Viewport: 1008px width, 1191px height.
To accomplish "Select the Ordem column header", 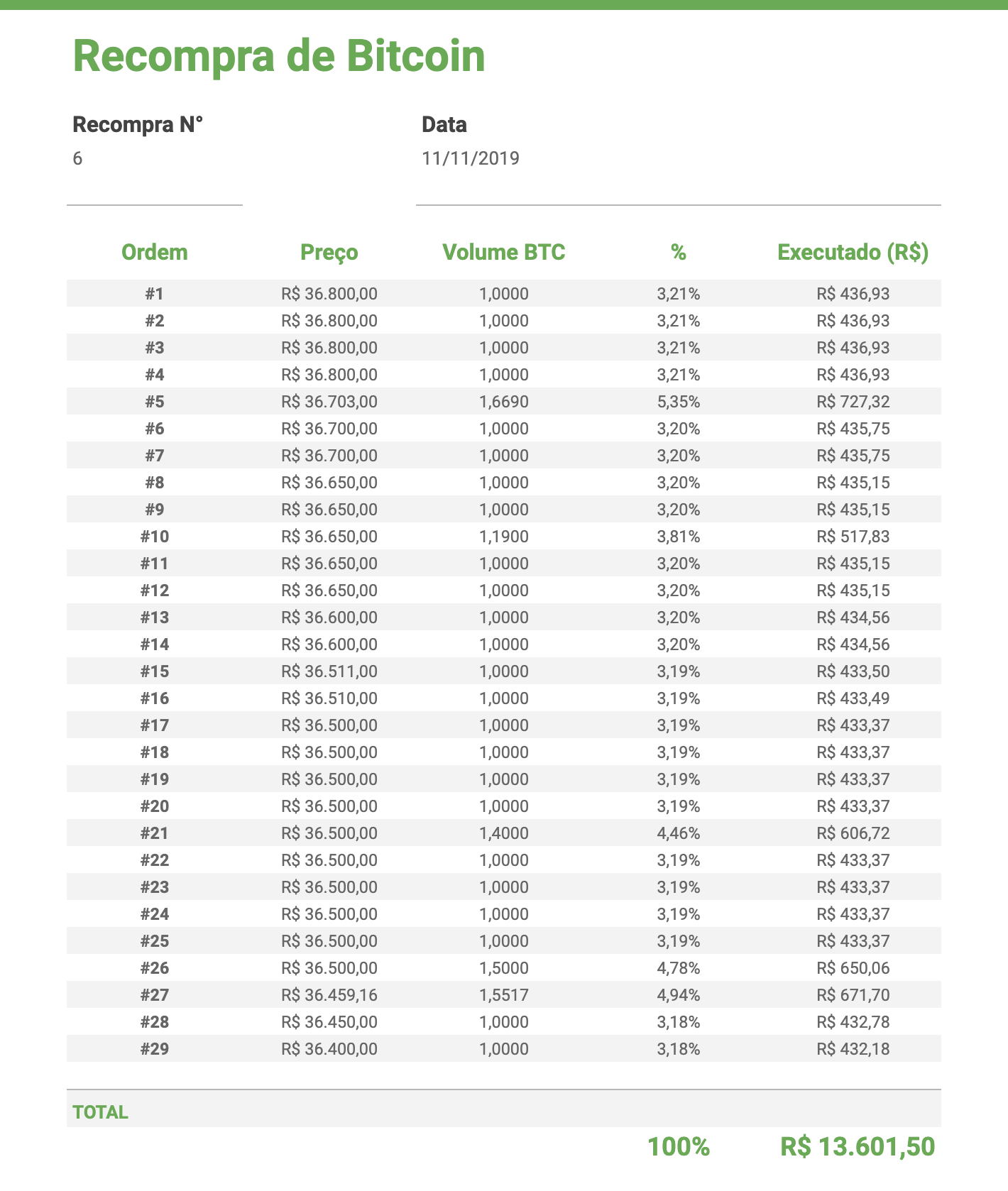I will [x=155, y=252].
